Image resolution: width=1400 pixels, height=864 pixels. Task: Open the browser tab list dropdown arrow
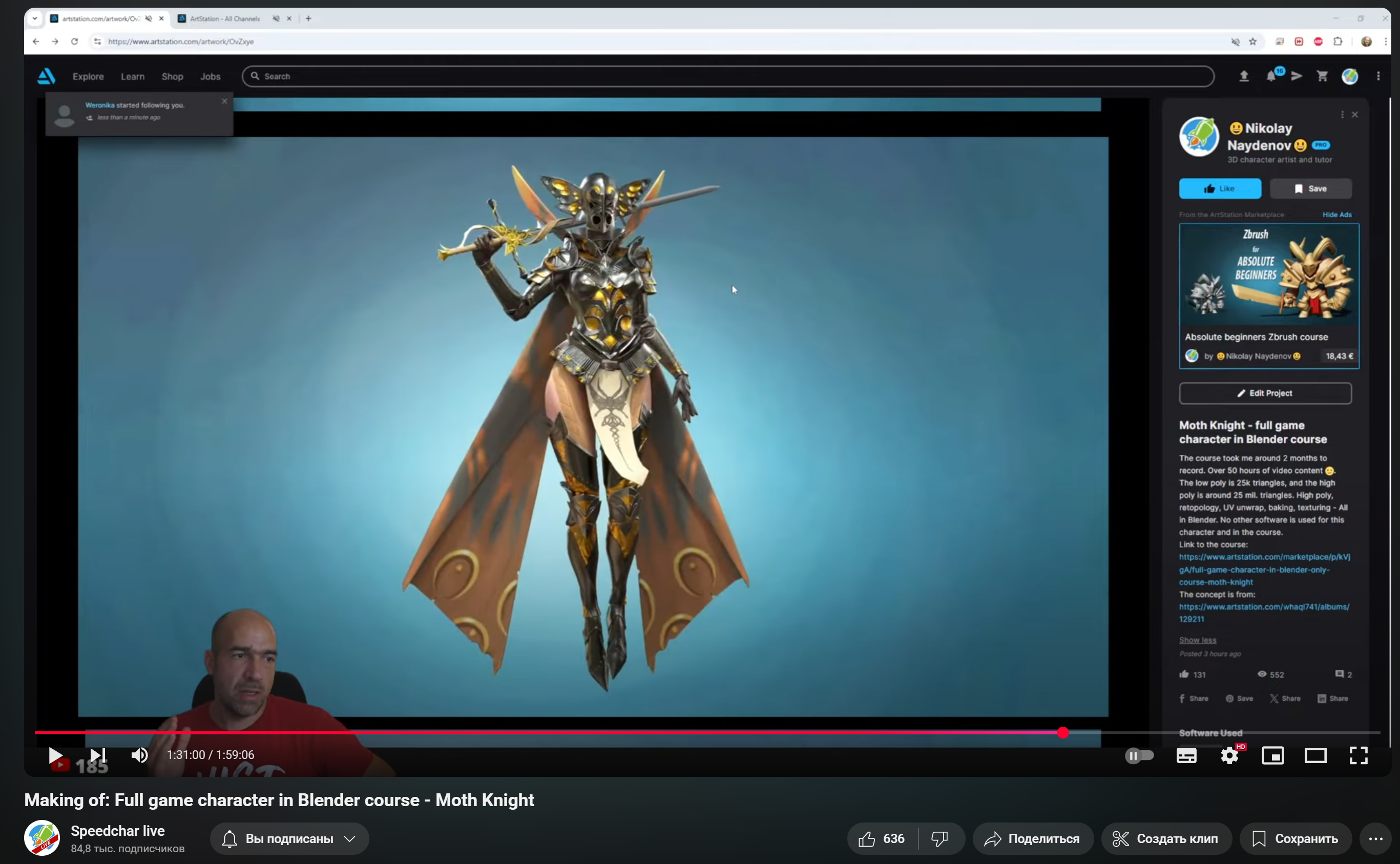(x=35, y=18)
